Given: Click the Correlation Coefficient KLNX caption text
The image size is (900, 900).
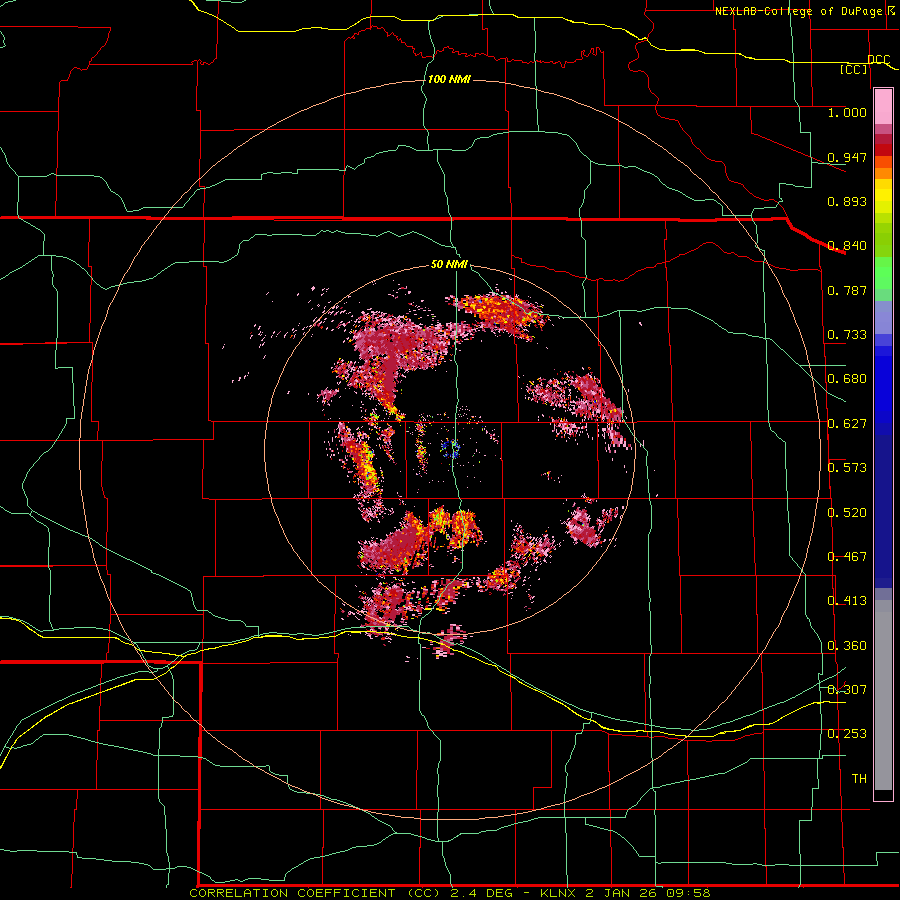Looking at the screenshot, I should click(x=449, y=893).
